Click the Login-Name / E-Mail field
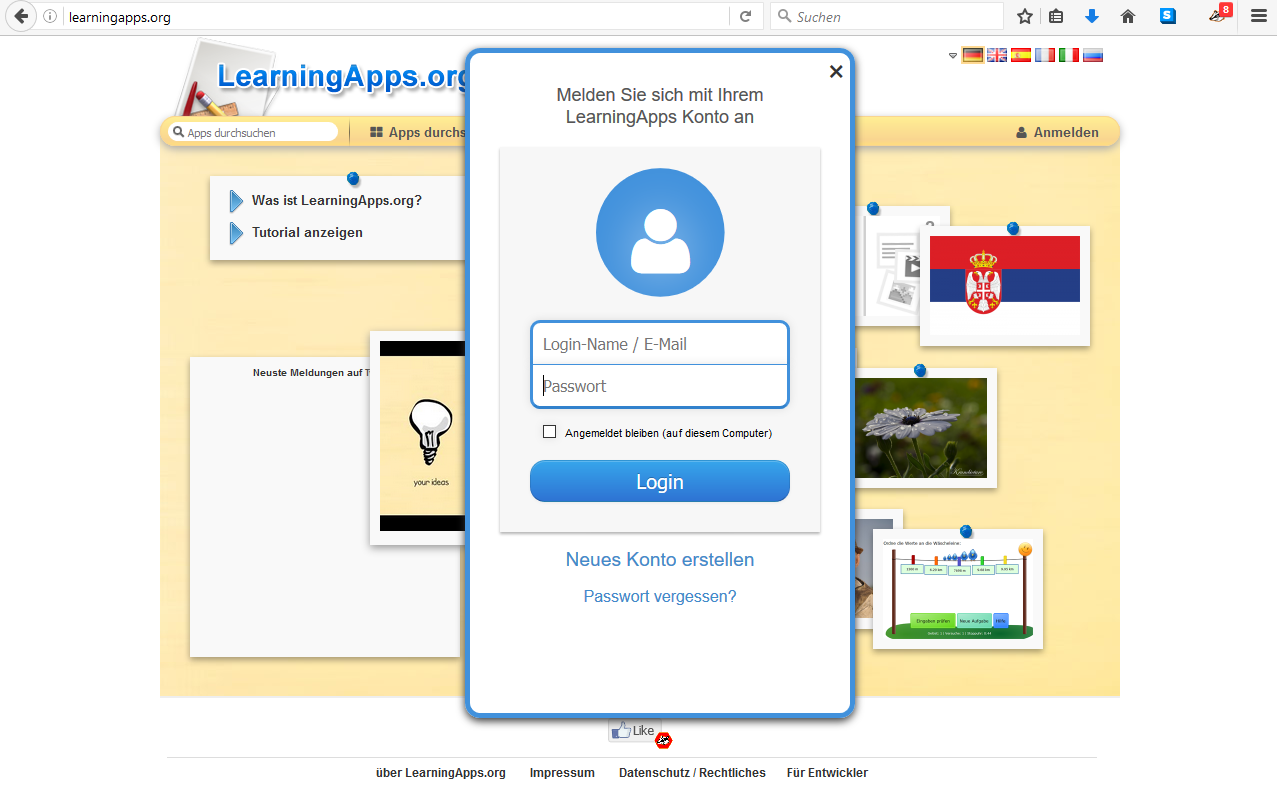Viewport: 1277px width, 804px height. 660,344
